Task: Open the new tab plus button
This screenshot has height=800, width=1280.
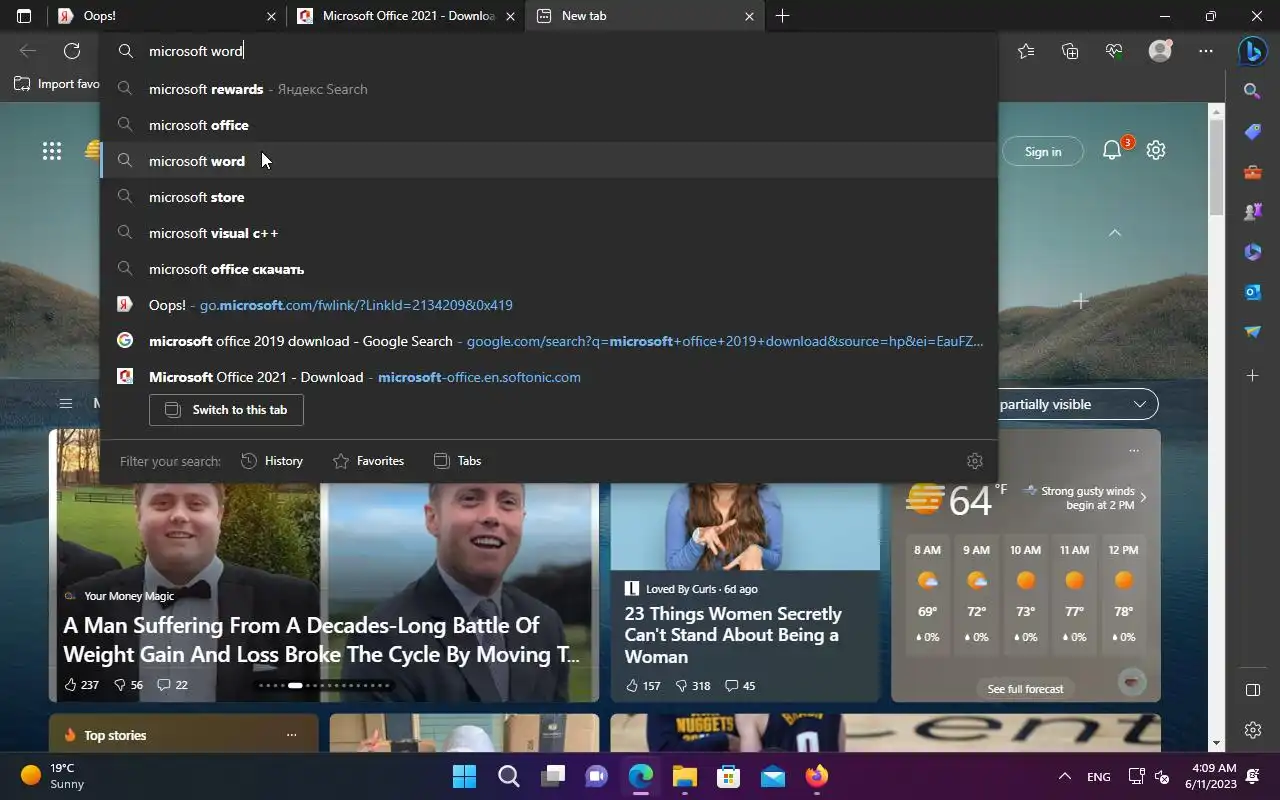Action: click(782, 16)
